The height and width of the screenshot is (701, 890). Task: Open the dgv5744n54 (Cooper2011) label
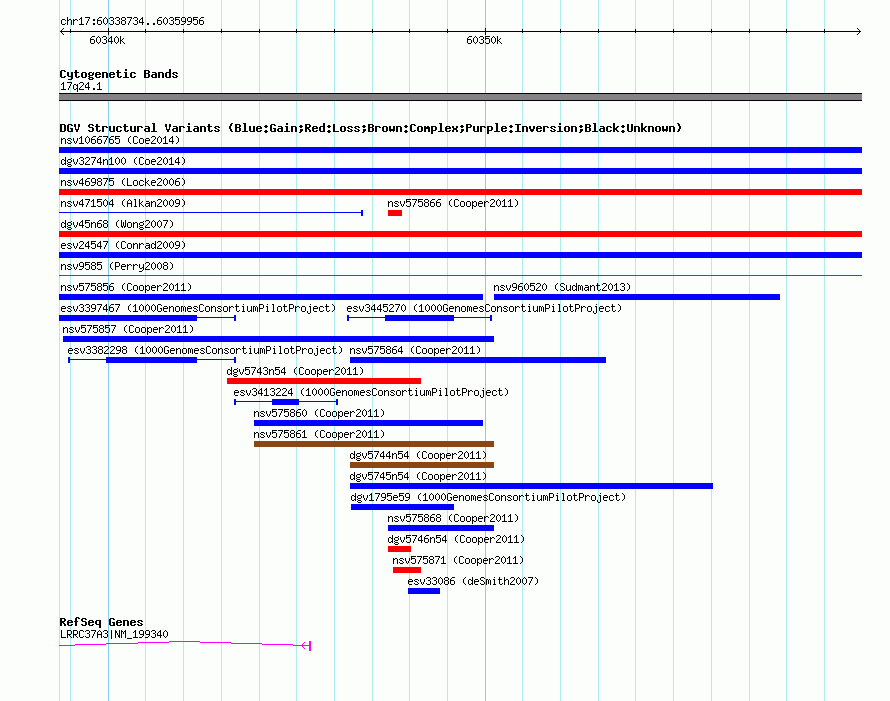pyautogui.click(x=418, y=455)
